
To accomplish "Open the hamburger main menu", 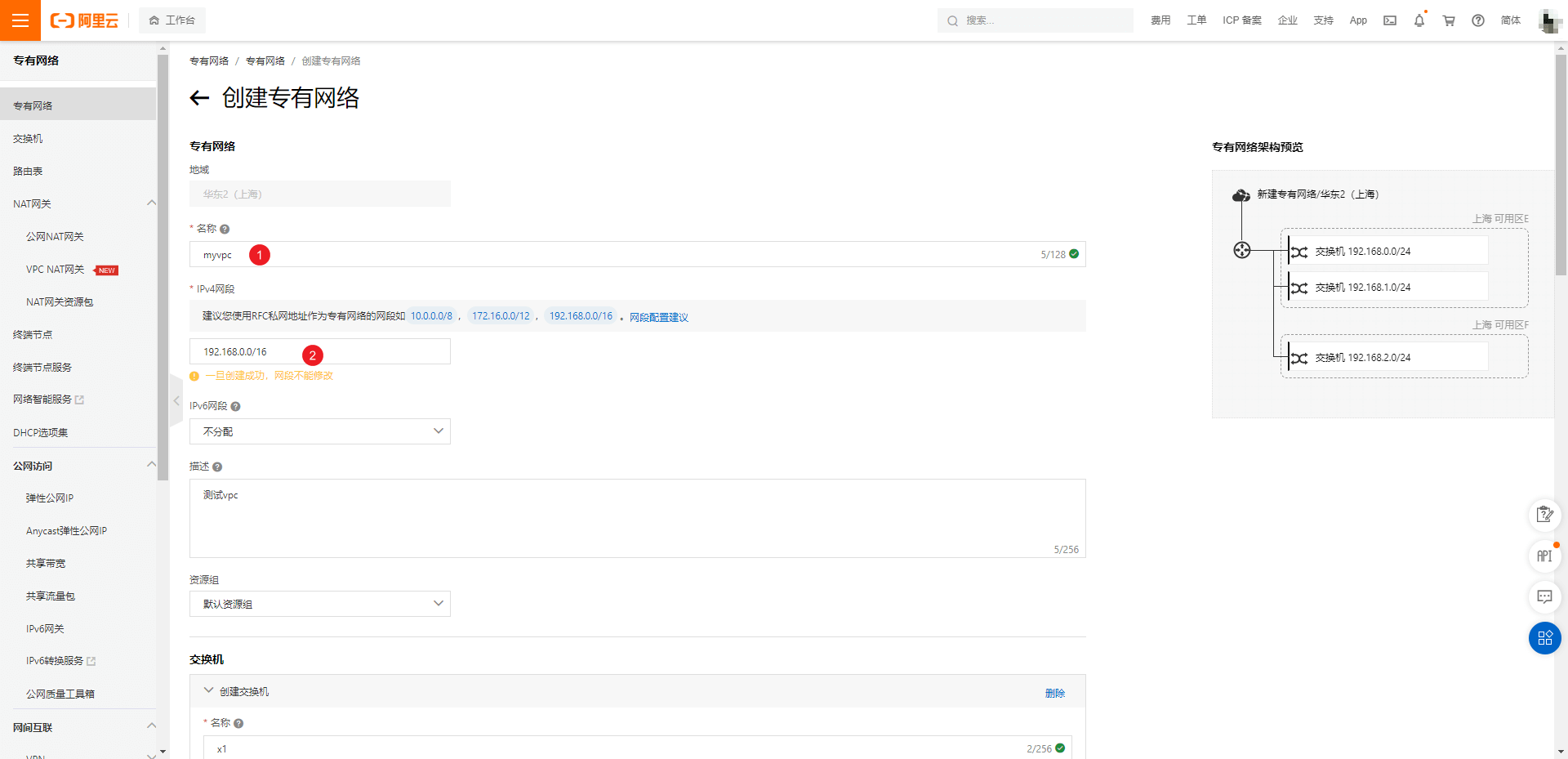I will (x=20, y=20).
